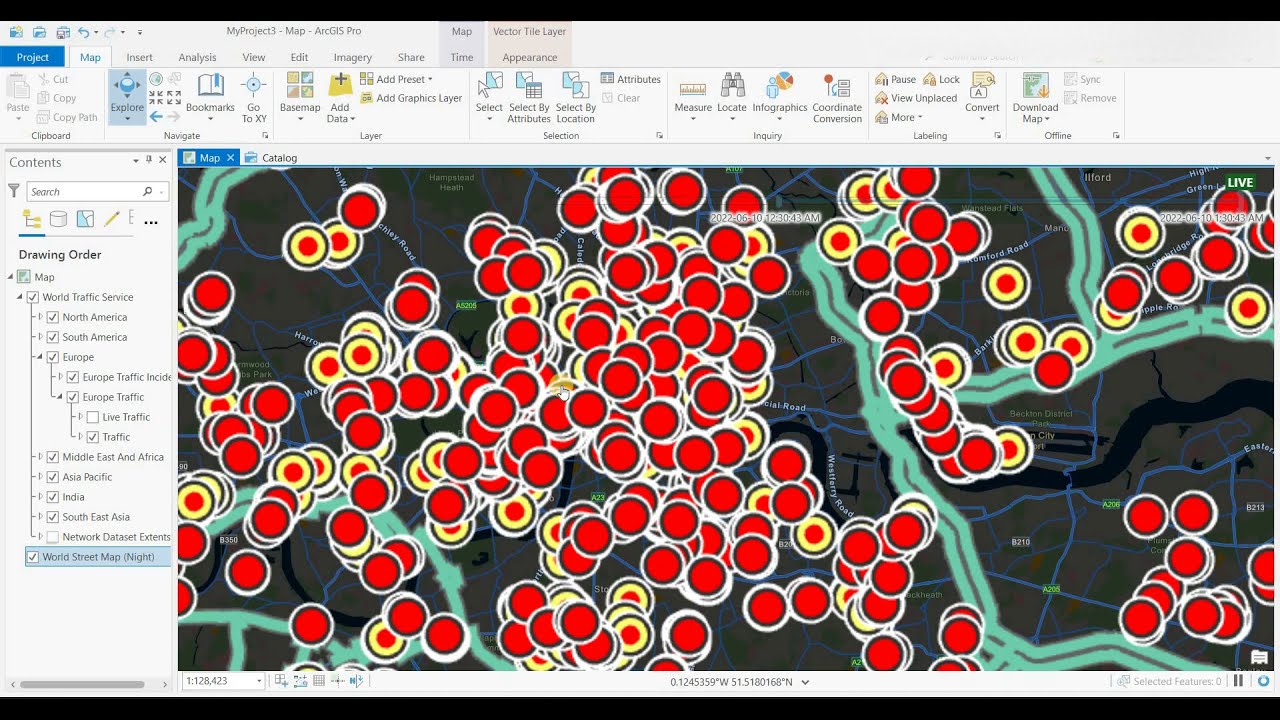List layers by selection
This screenshot has height=720, width=1280.
pos(85,220)
